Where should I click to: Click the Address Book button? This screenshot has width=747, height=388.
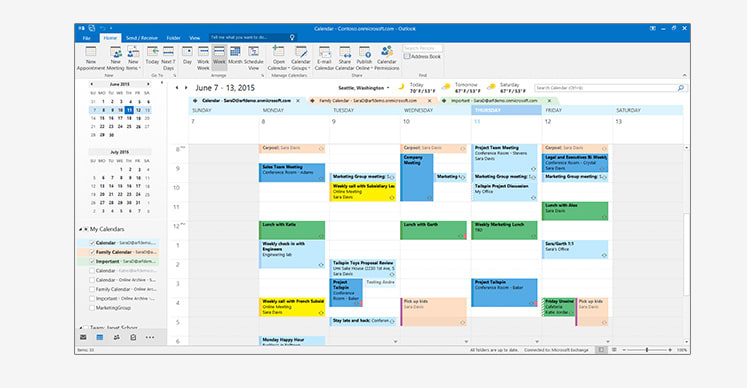pos(423,56)
